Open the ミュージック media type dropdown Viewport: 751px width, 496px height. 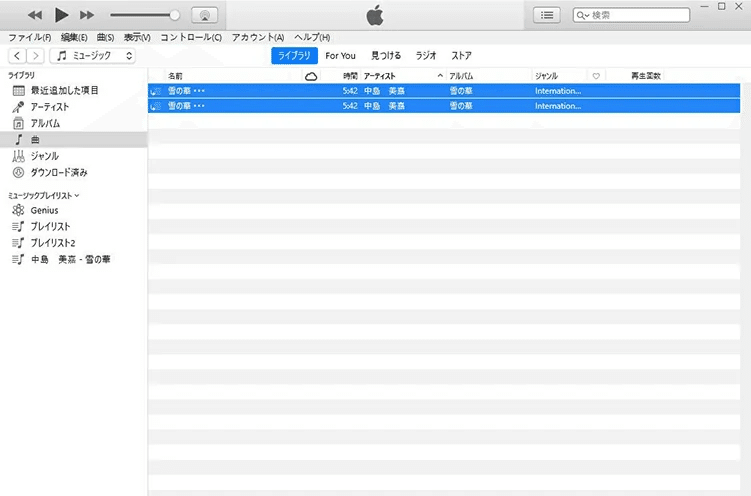coord(92,56)
